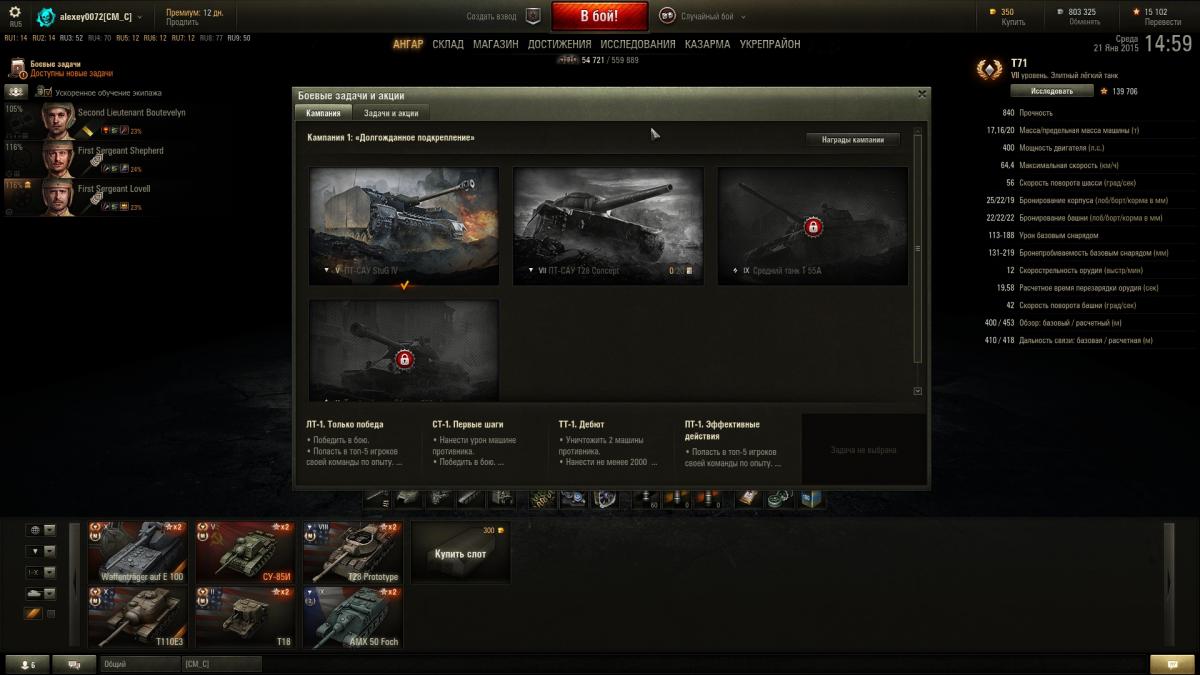This screenshot has height=675, width=1200.
Task: Toggle the orange stripe filter button
Action: pos(34,614)
